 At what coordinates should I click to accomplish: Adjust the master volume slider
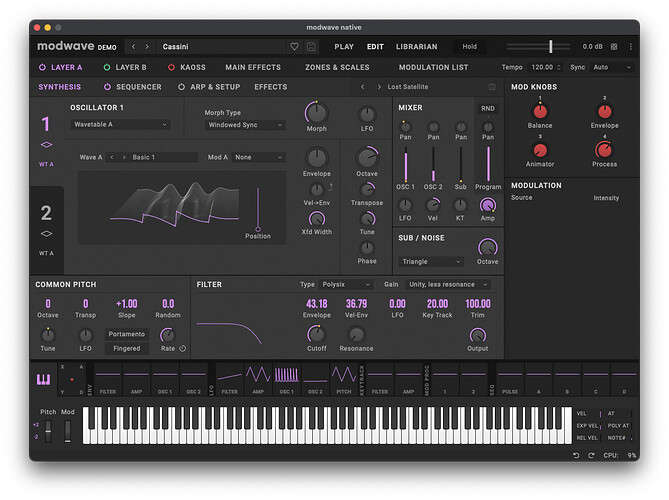coord(538,47)
